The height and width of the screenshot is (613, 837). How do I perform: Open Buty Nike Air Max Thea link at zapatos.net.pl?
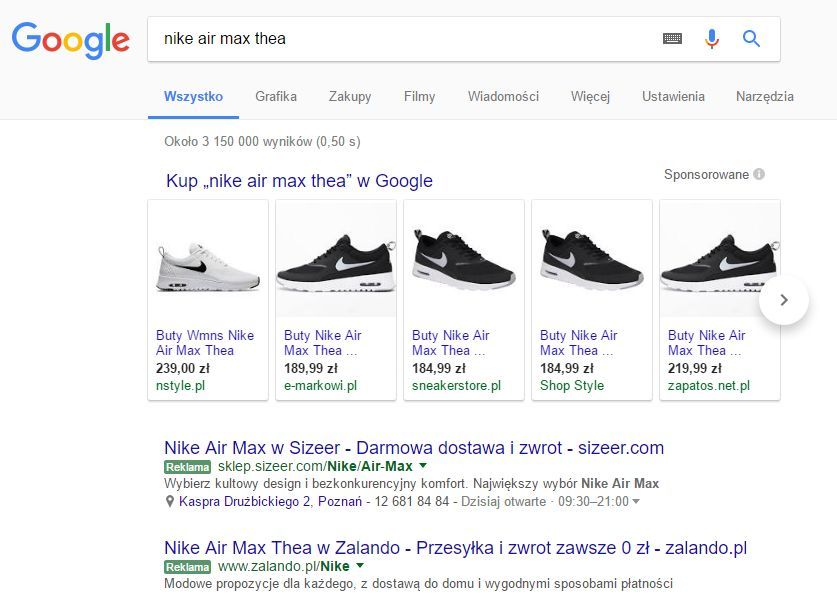[706, 343]
